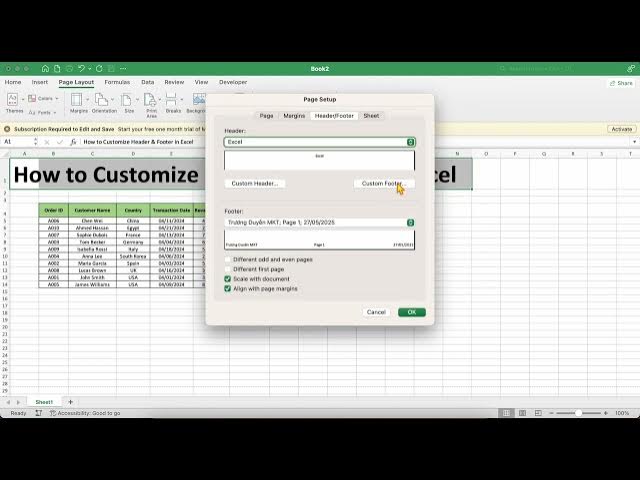The image size is (640, 480).
Task: Click the Breaks icon in the ribbon
Action: 171,99
